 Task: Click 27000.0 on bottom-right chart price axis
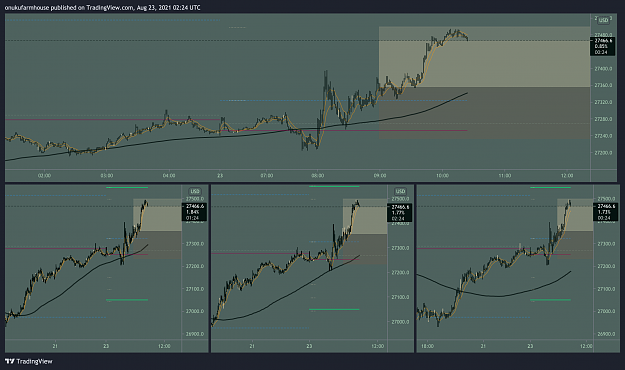606,311
